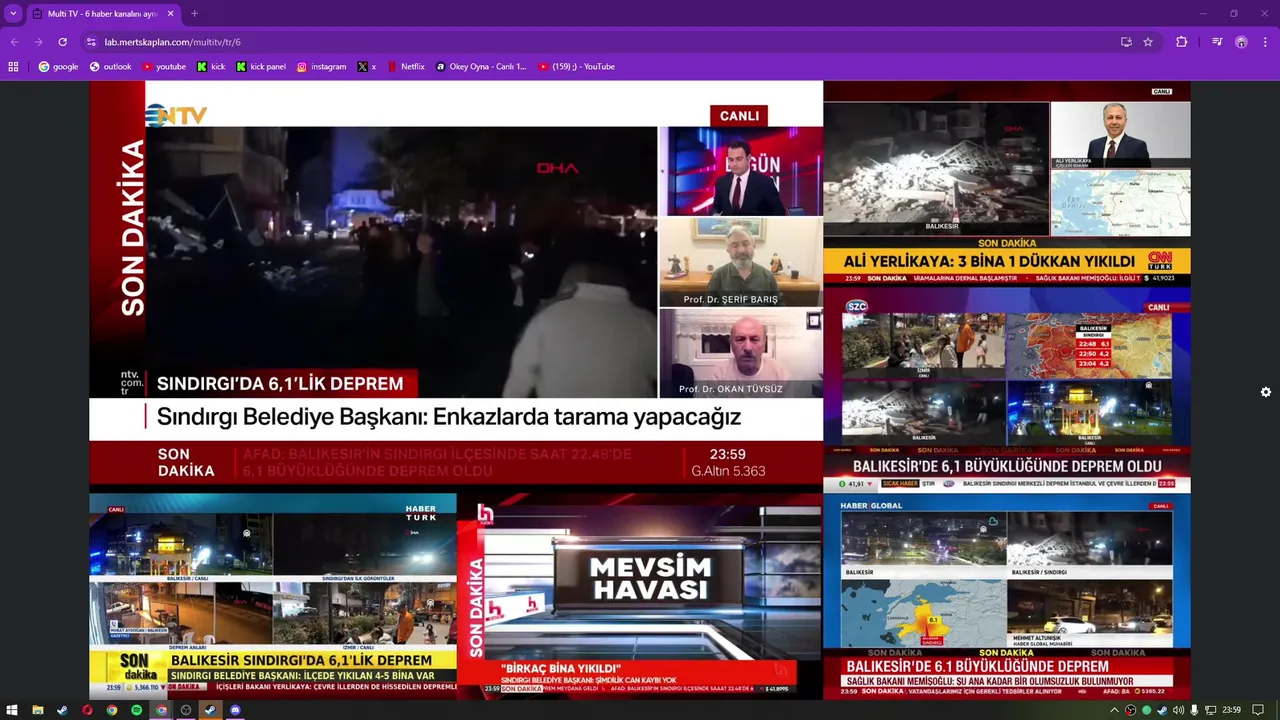1280x720 pixels.
Task: Click the SZC TV video stream
Action: coord(1007,390)
